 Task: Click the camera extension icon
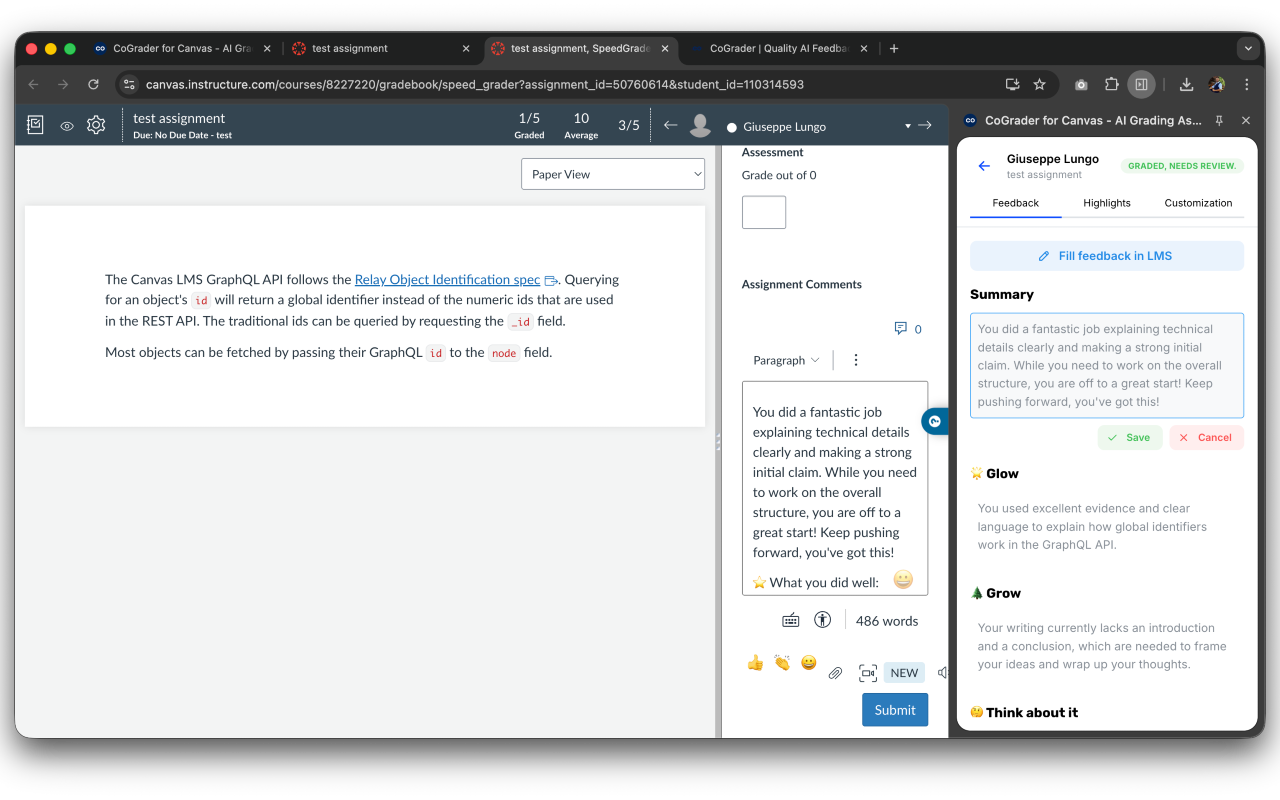(1081, 85)
